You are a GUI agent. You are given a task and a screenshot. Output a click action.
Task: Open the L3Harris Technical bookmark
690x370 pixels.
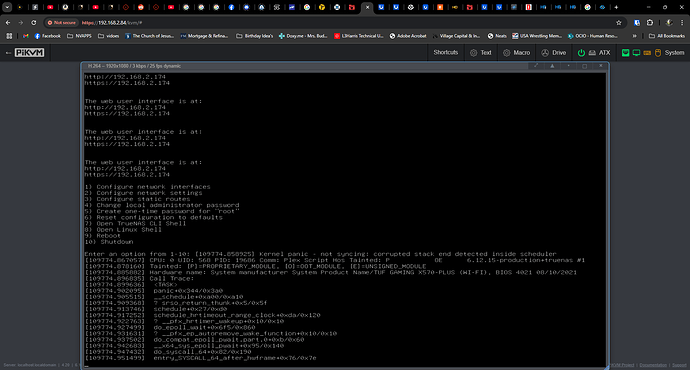359,36
